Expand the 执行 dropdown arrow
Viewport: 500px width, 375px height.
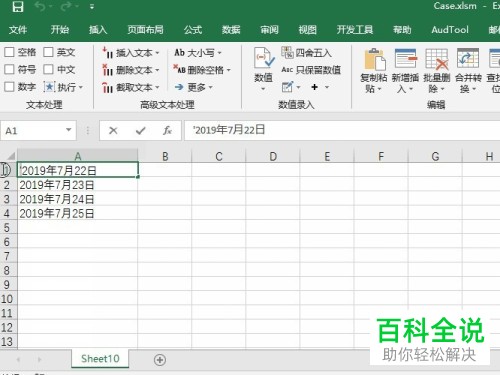pyautogui.click(x=81, y=88)
